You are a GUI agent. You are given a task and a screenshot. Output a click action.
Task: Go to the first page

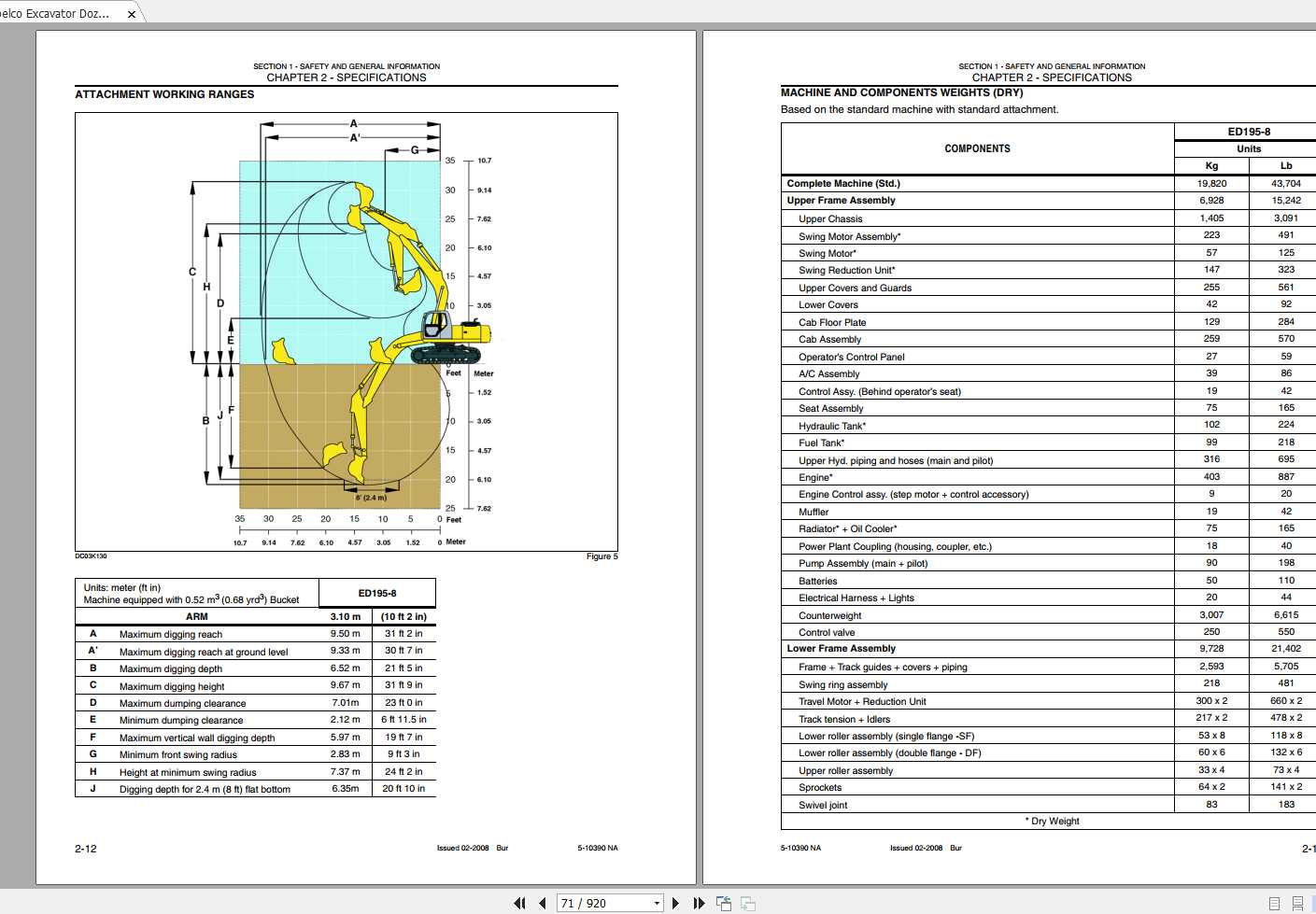[x=519, y=903]
